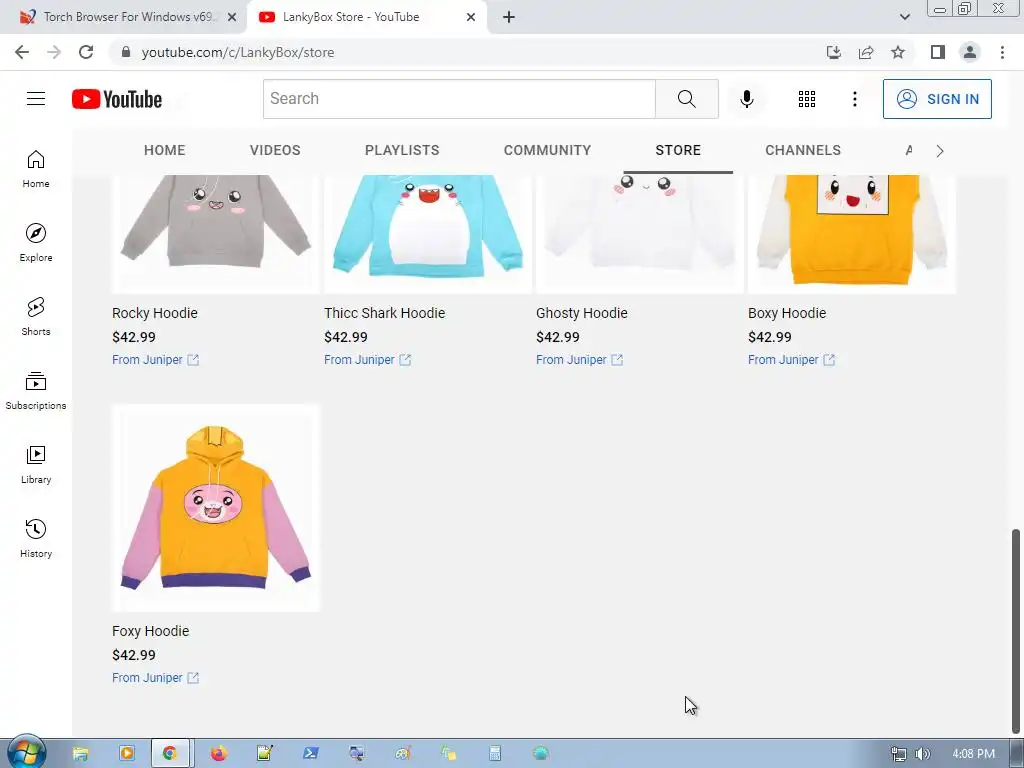Click the grey Rocky Hoodie image
Viewport: 1024px width, 768px height.
tap(216, 234)
